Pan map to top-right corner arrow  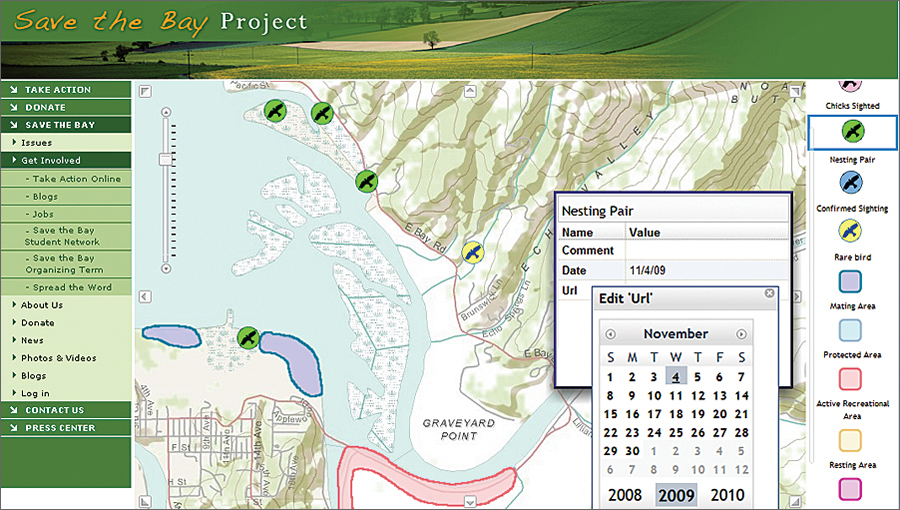(795, 91)
